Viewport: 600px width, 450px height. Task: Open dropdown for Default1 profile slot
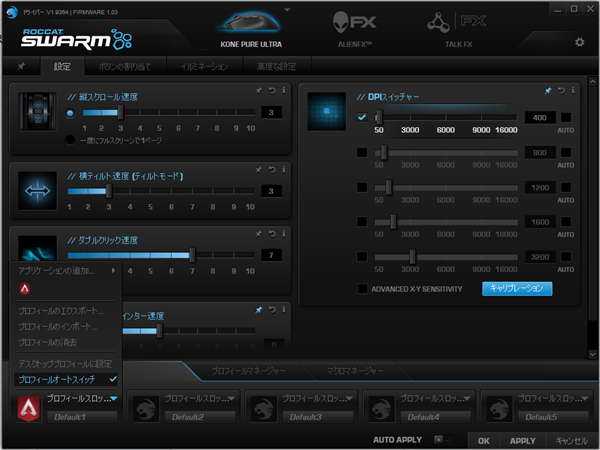[x=114, y=399]
